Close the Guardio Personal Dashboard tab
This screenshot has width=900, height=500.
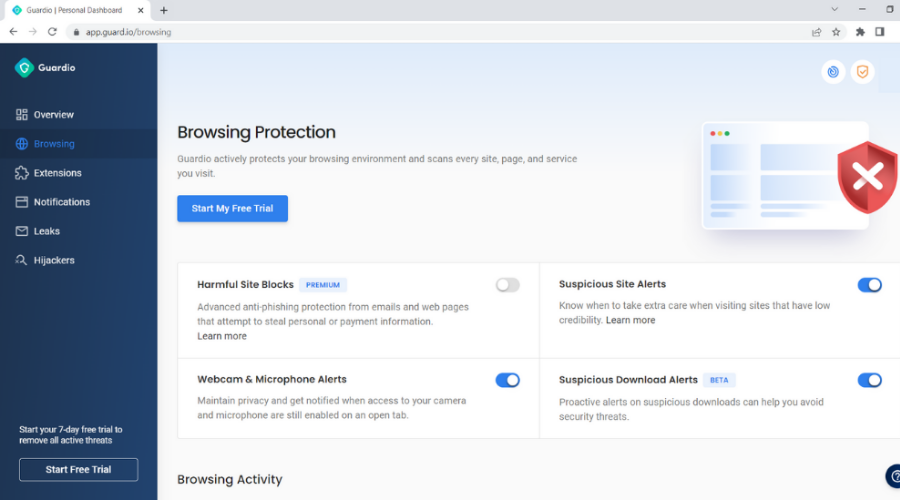(x=141, y=10)
